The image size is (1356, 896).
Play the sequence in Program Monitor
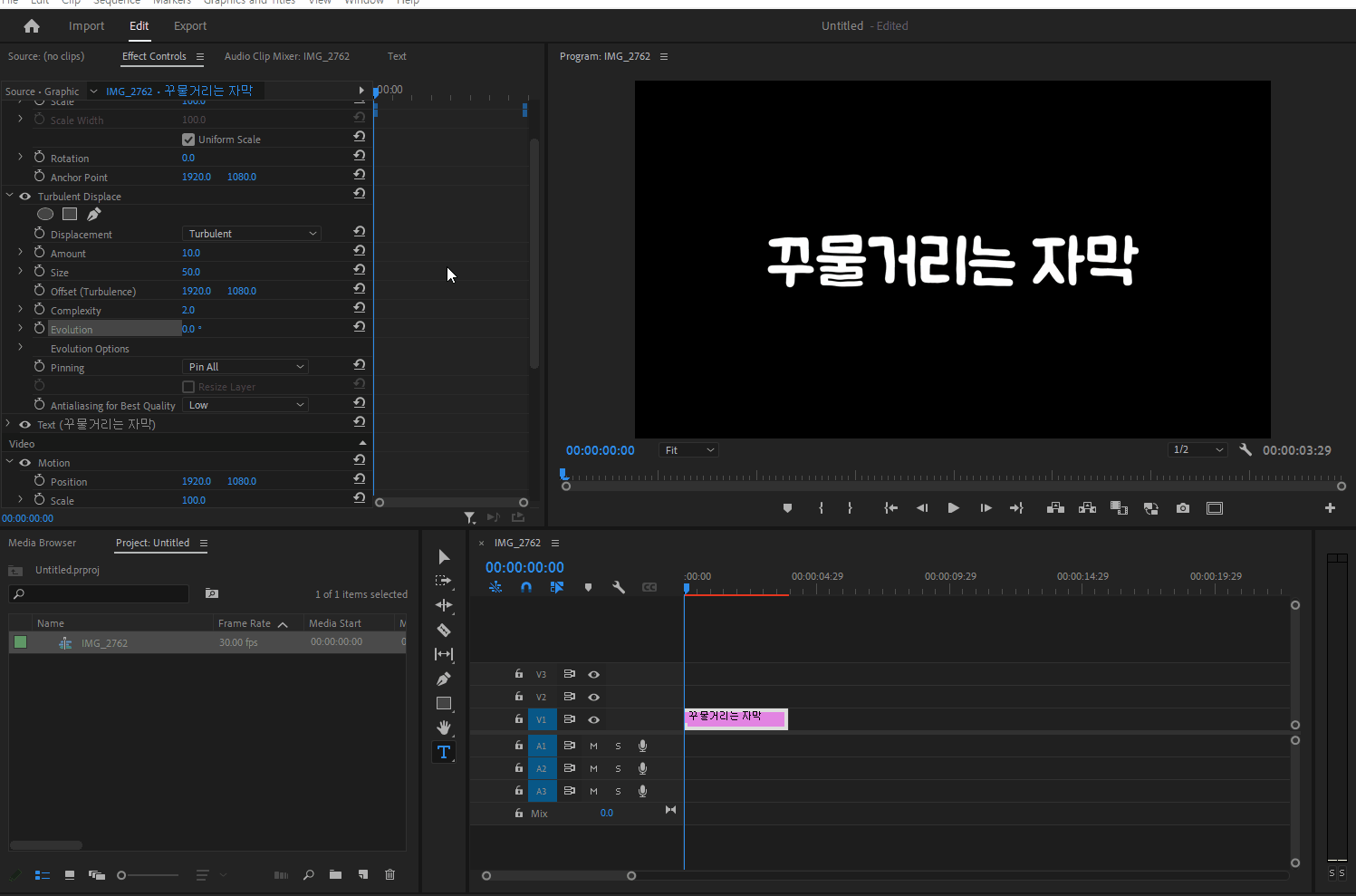click(953, 508)
